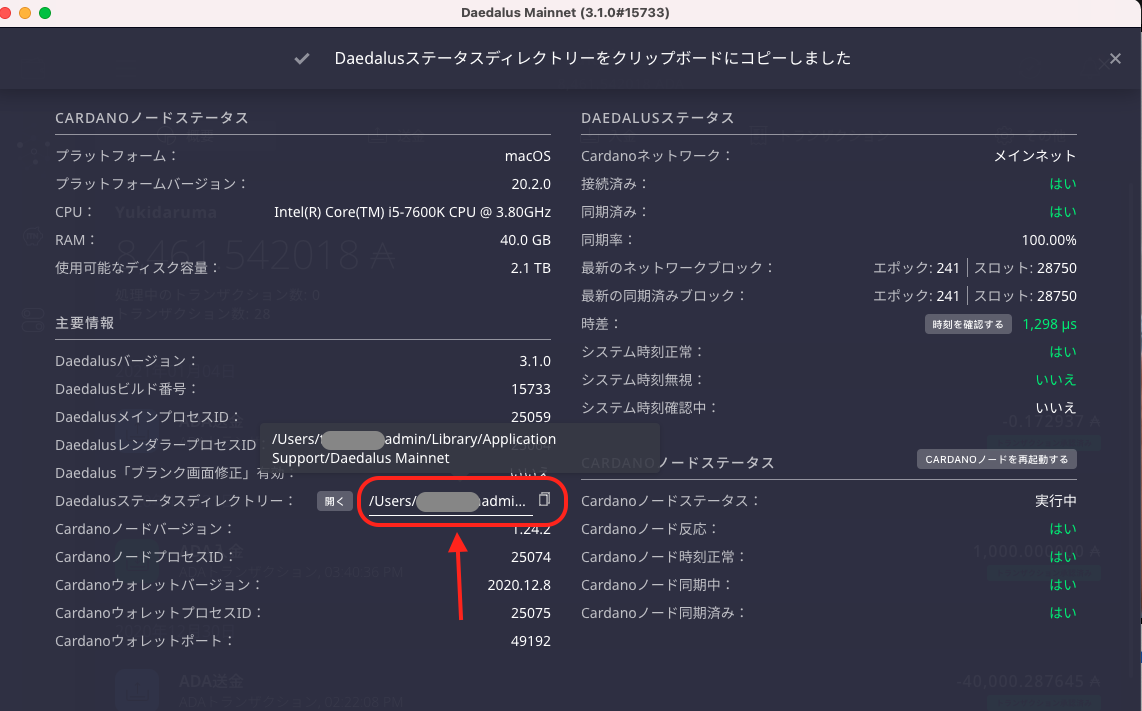Click the Cardano wallet port 49192
Screen dimensions: 1142x711
531,641
